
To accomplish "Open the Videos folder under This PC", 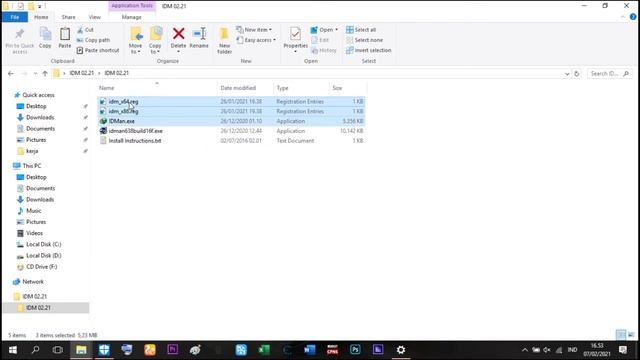I will (34, 233).
